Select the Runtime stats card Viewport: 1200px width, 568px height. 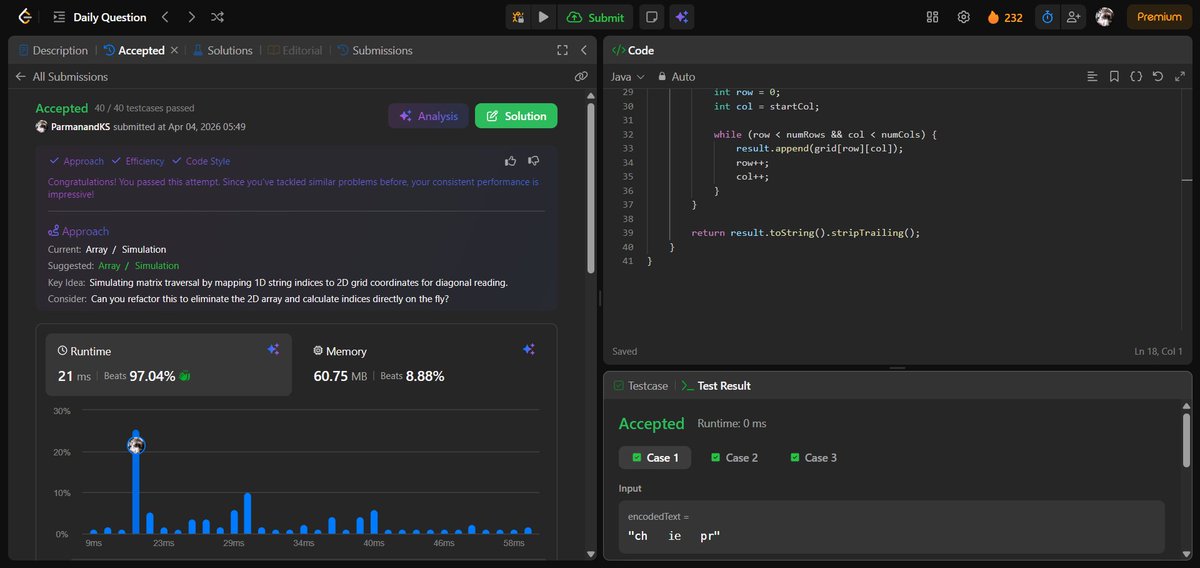point(169,364)
